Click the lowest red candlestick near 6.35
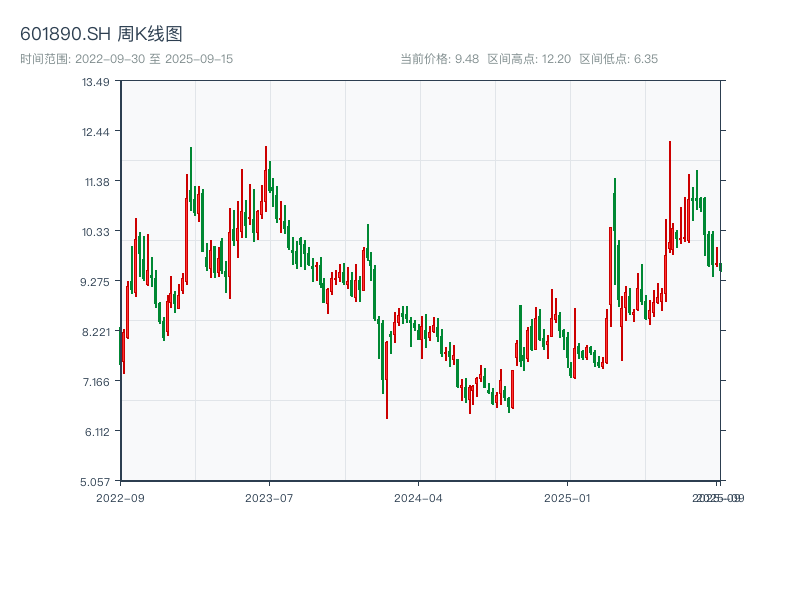 [x=387, y=380]
